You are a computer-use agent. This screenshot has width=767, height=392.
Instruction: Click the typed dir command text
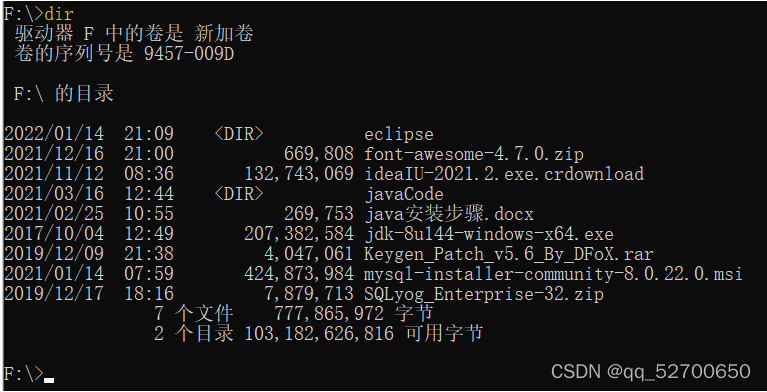click(59, 14)
